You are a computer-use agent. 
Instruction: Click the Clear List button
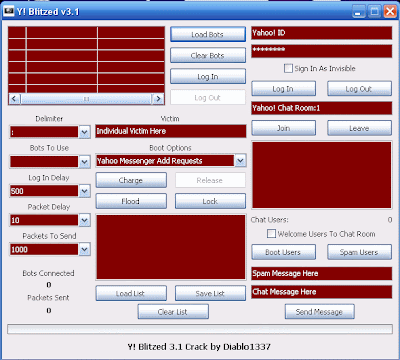(x=173, y=312)
